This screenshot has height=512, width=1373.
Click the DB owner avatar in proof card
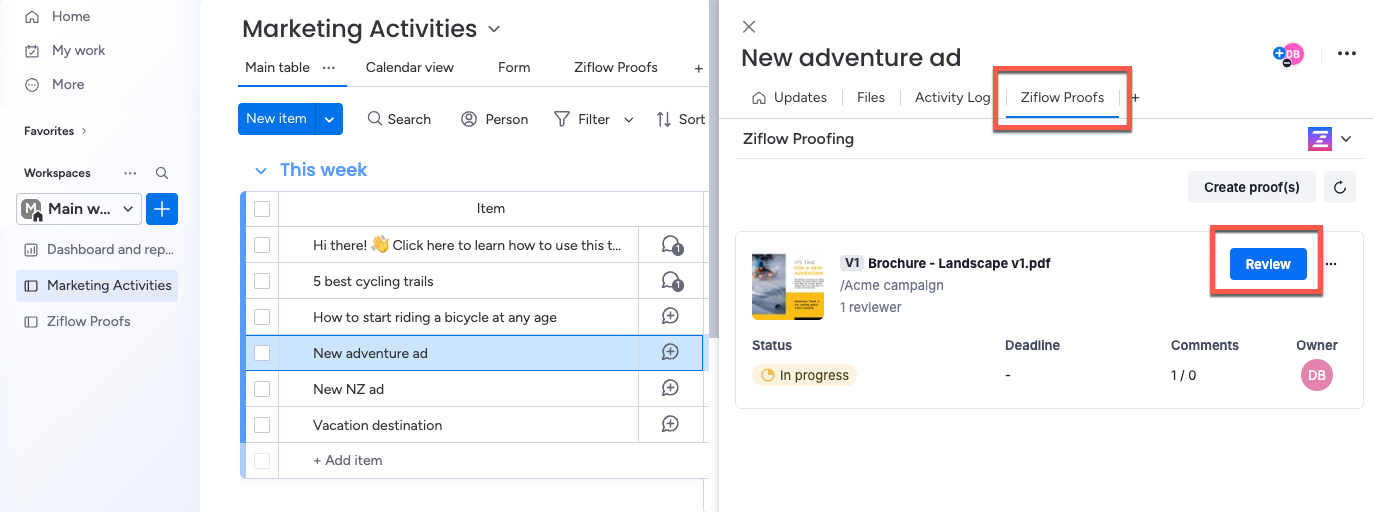click(x=1317, y=375)
